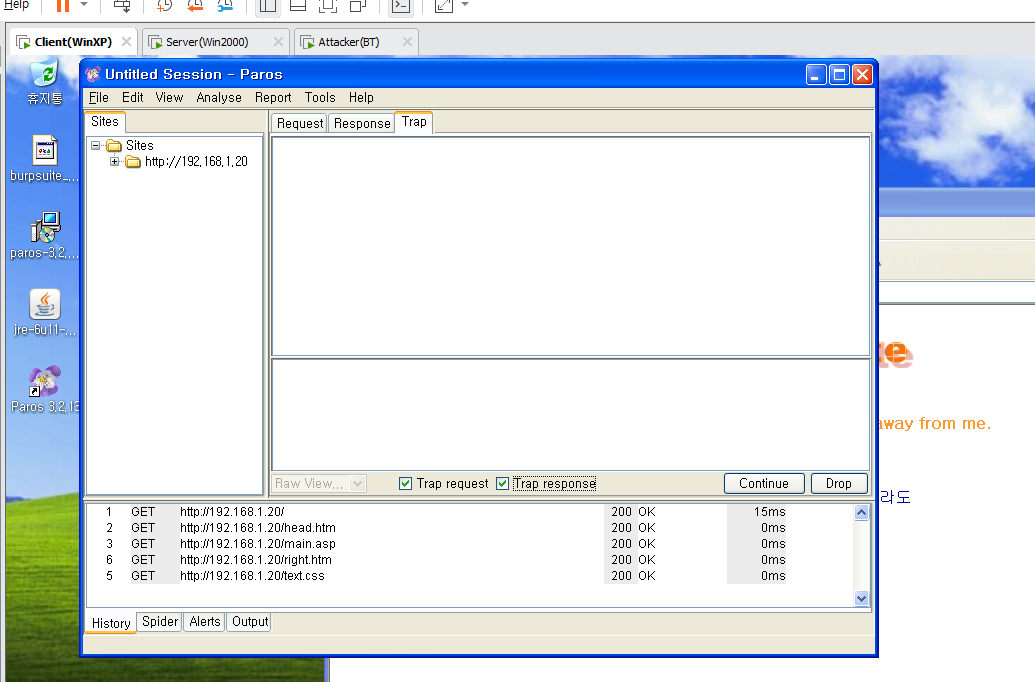Select history row http://192.168.1.20/head.htm
Image resolution: width=1035 pixels, height=682 pixels.
tap(470, 528)
